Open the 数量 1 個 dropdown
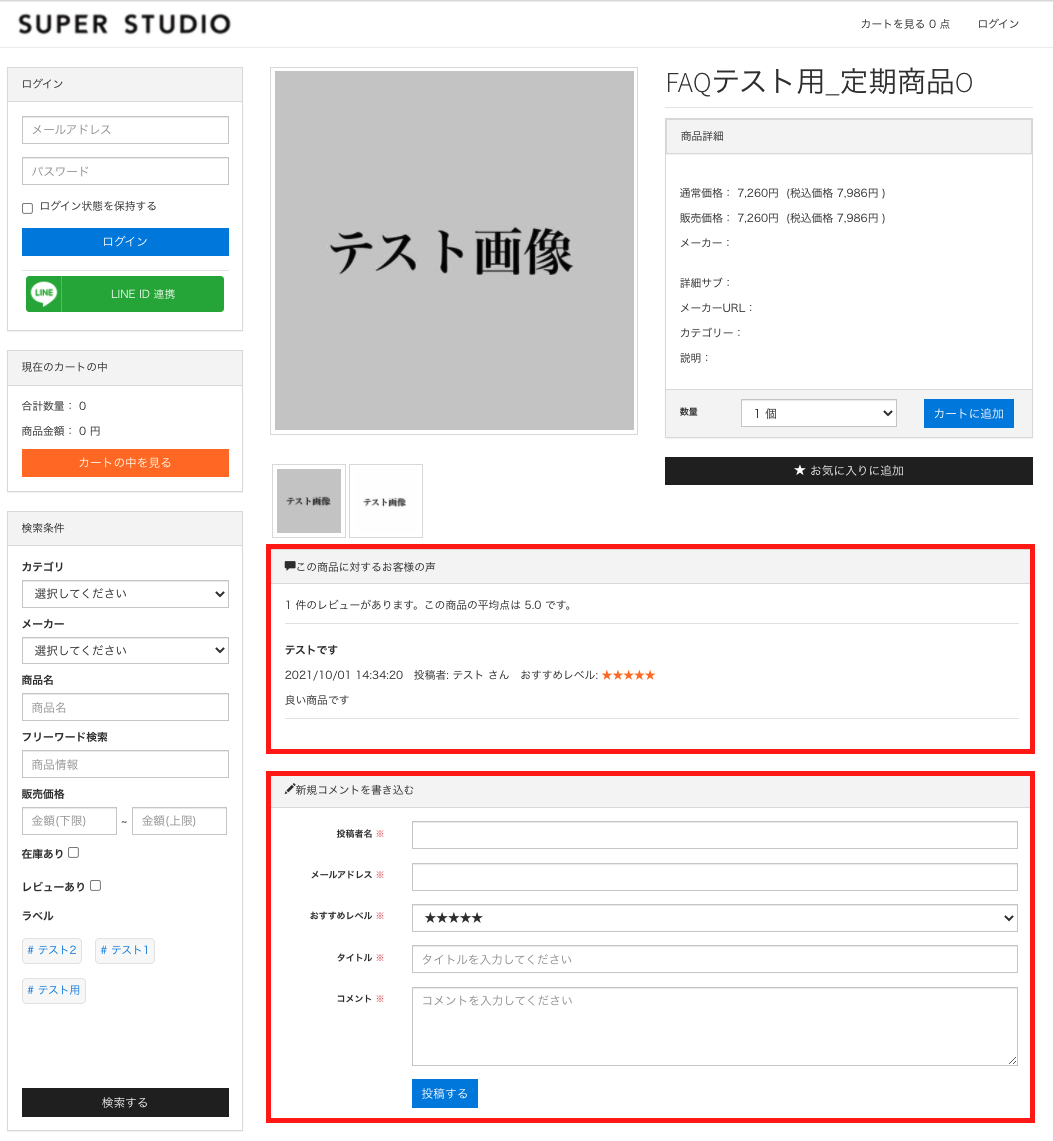This screenshot has height=1141, width=1053. click(x=819, y=413)
